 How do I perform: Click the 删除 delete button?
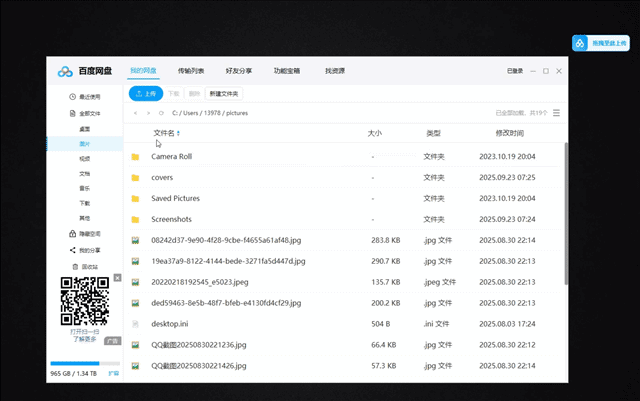click(194, 94)
